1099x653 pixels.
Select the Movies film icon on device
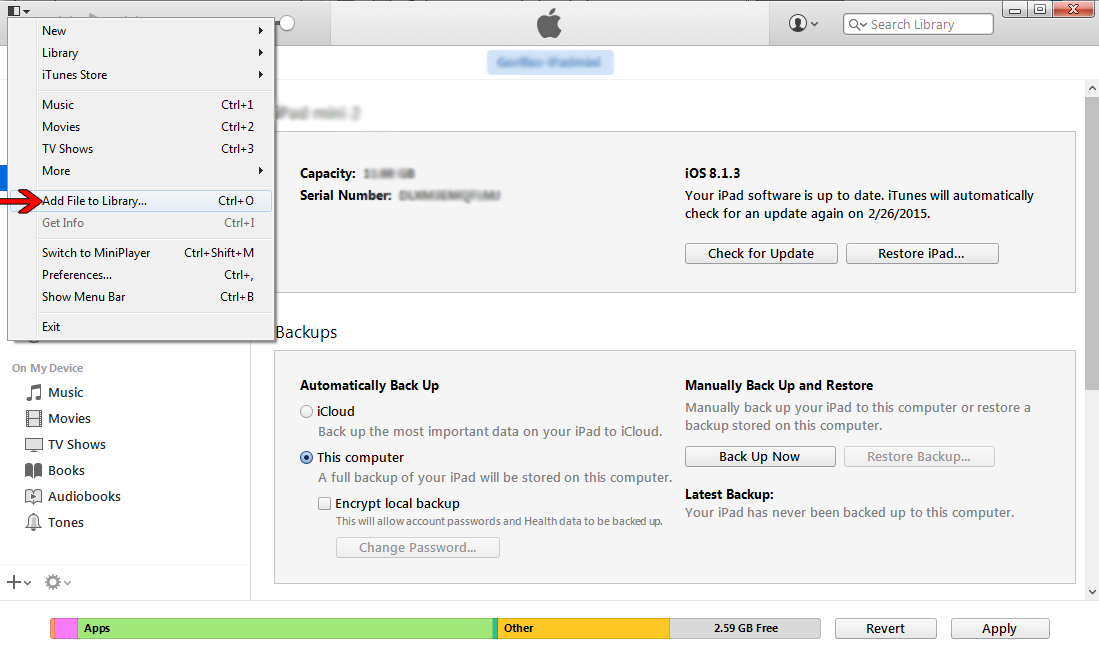pos(34,418)
